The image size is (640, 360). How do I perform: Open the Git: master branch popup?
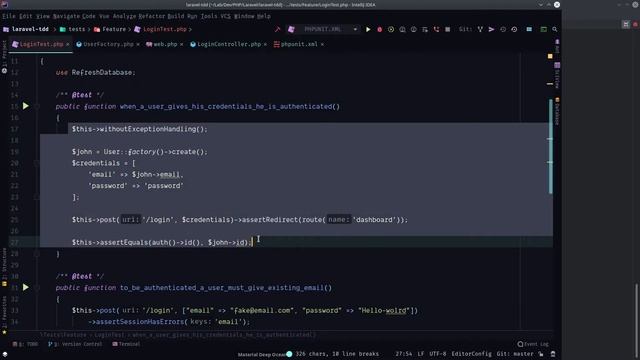pos(515,354)
